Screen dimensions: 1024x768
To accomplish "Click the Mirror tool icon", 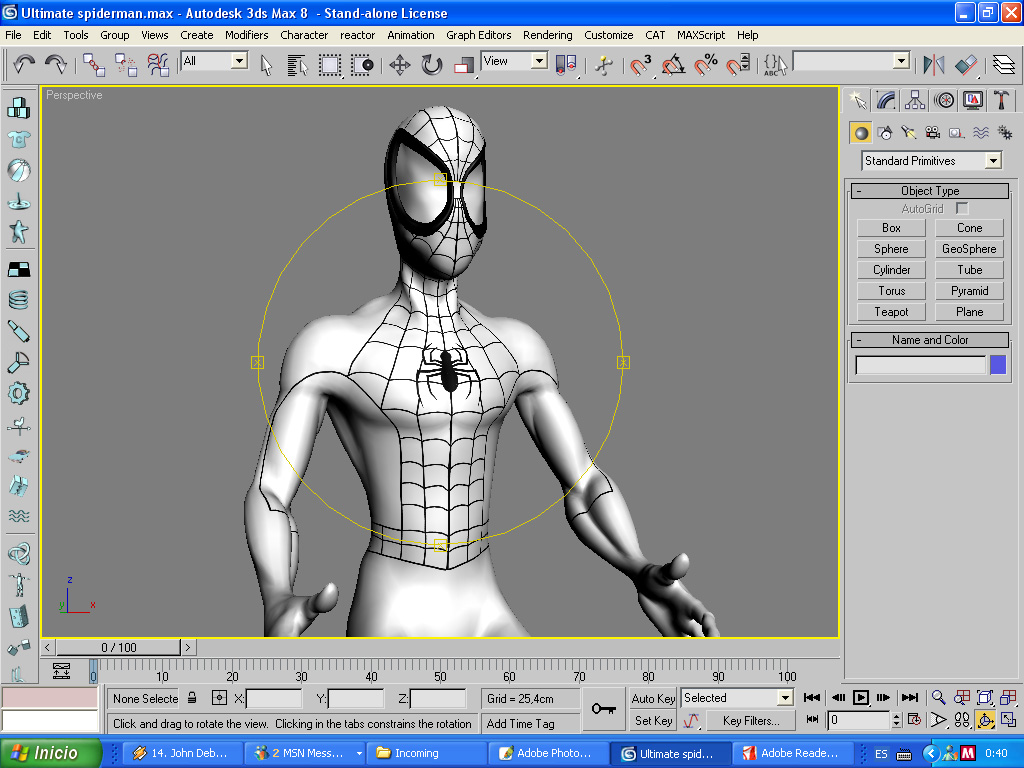I will pyautogui.click(x=934, y=65).
